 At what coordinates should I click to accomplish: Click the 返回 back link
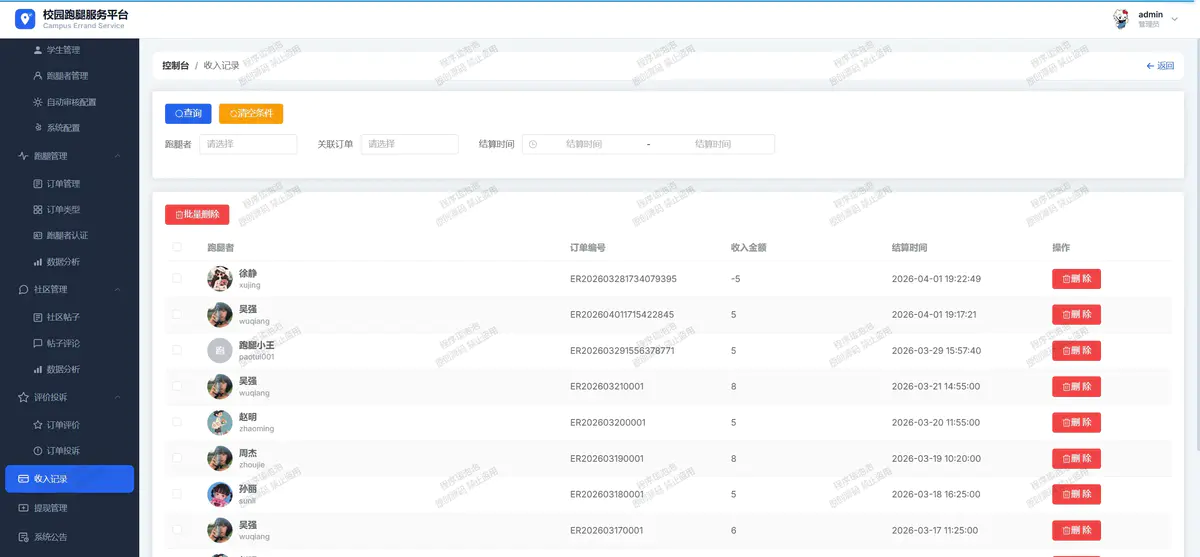tap(1160, 65)
